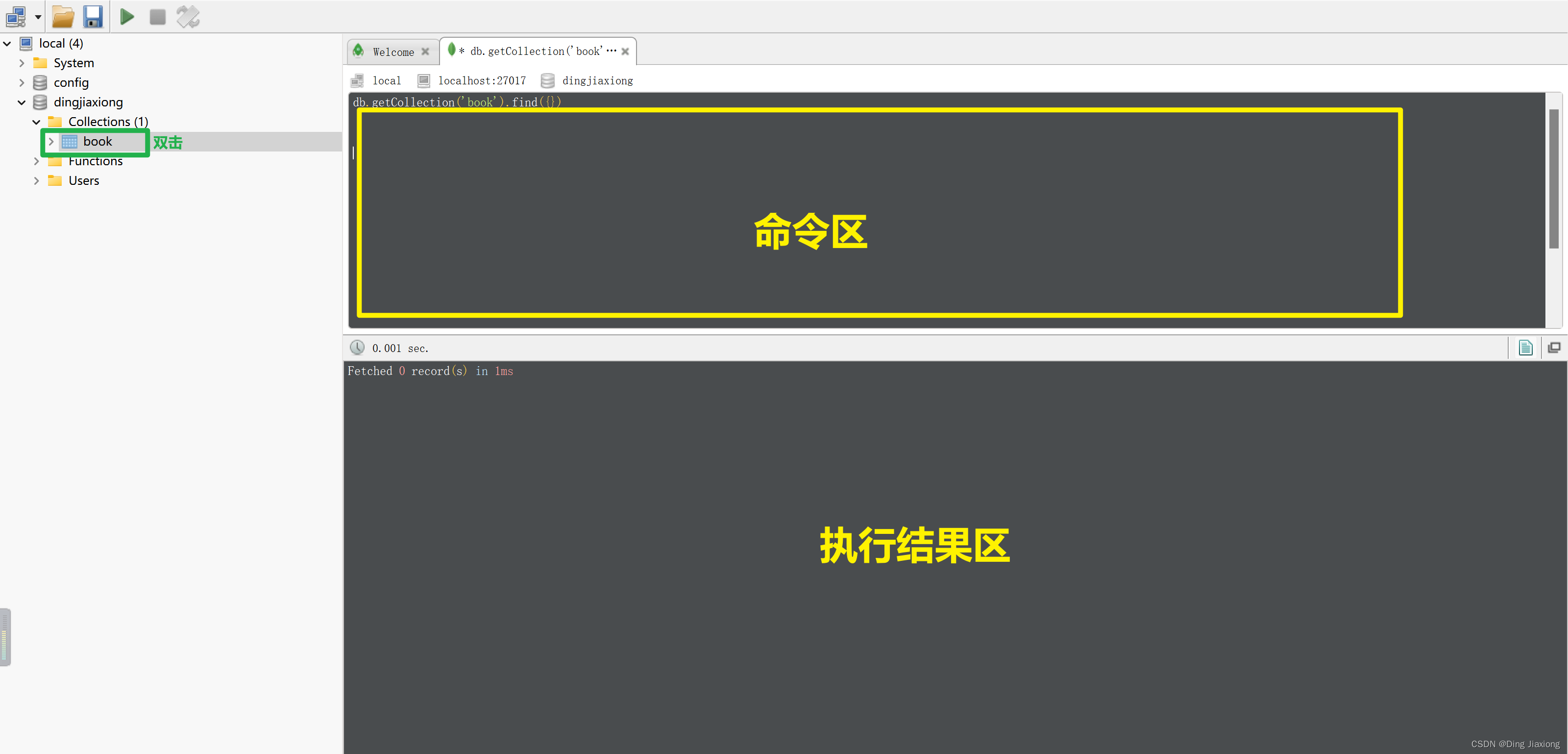Select the System folder in tree
Viewport: 1568px width, 754px height.
(73, 63)
